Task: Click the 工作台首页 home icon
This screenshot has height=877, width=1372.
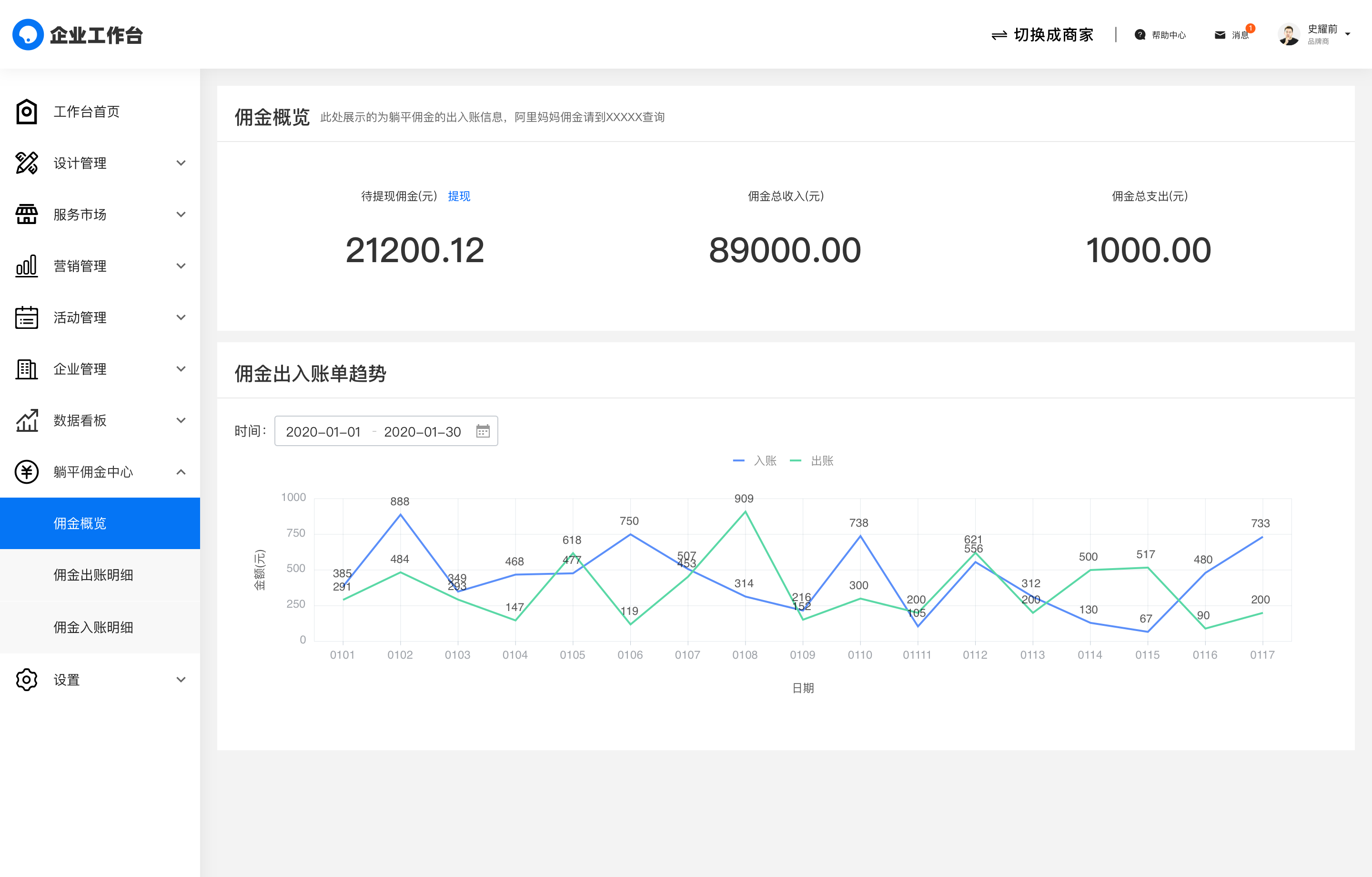Action: (x=26, y=112)
